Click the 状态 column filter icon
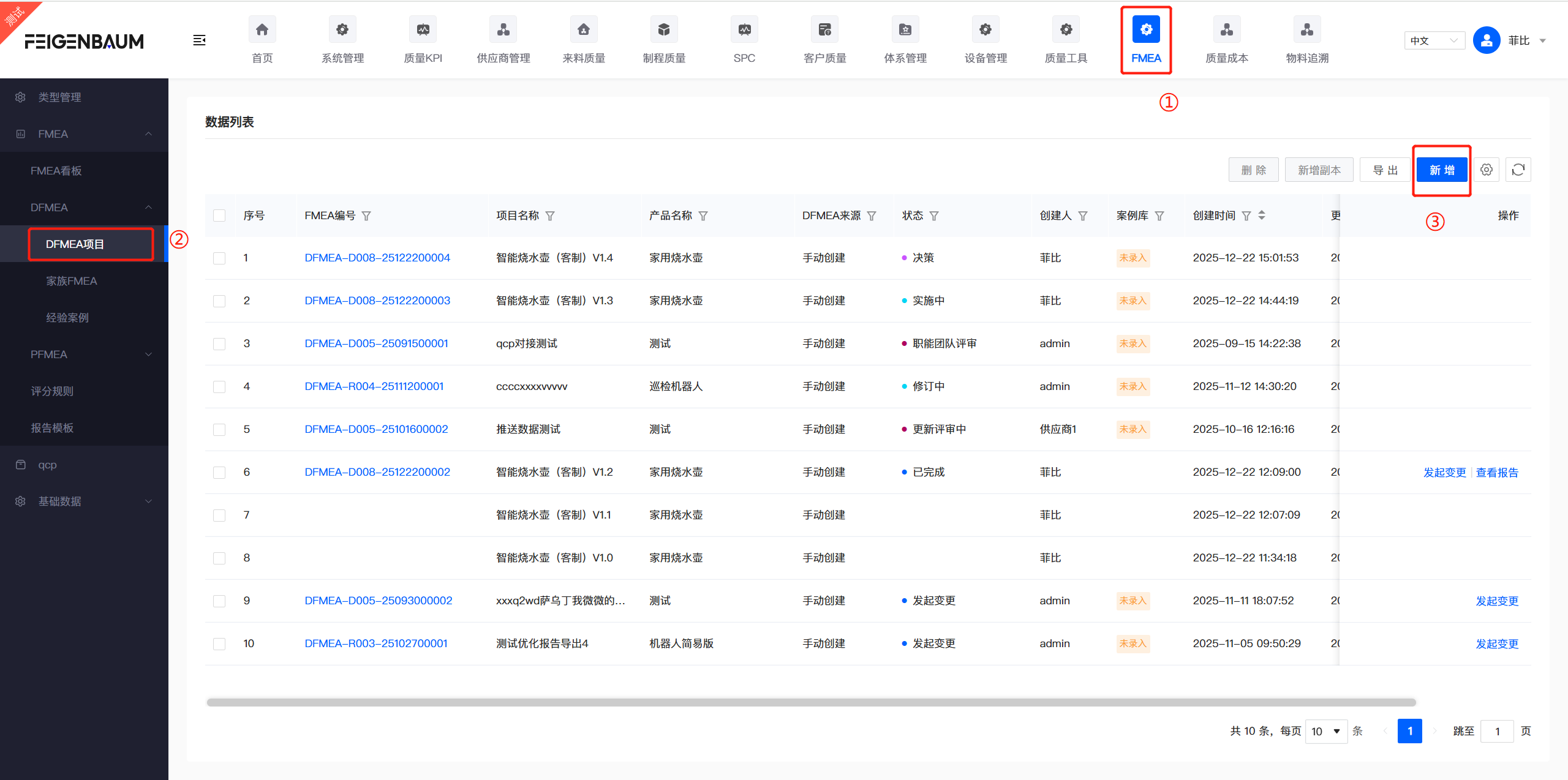The width and height of the screenshot is (1568, 780). click(x=934, y=216)
